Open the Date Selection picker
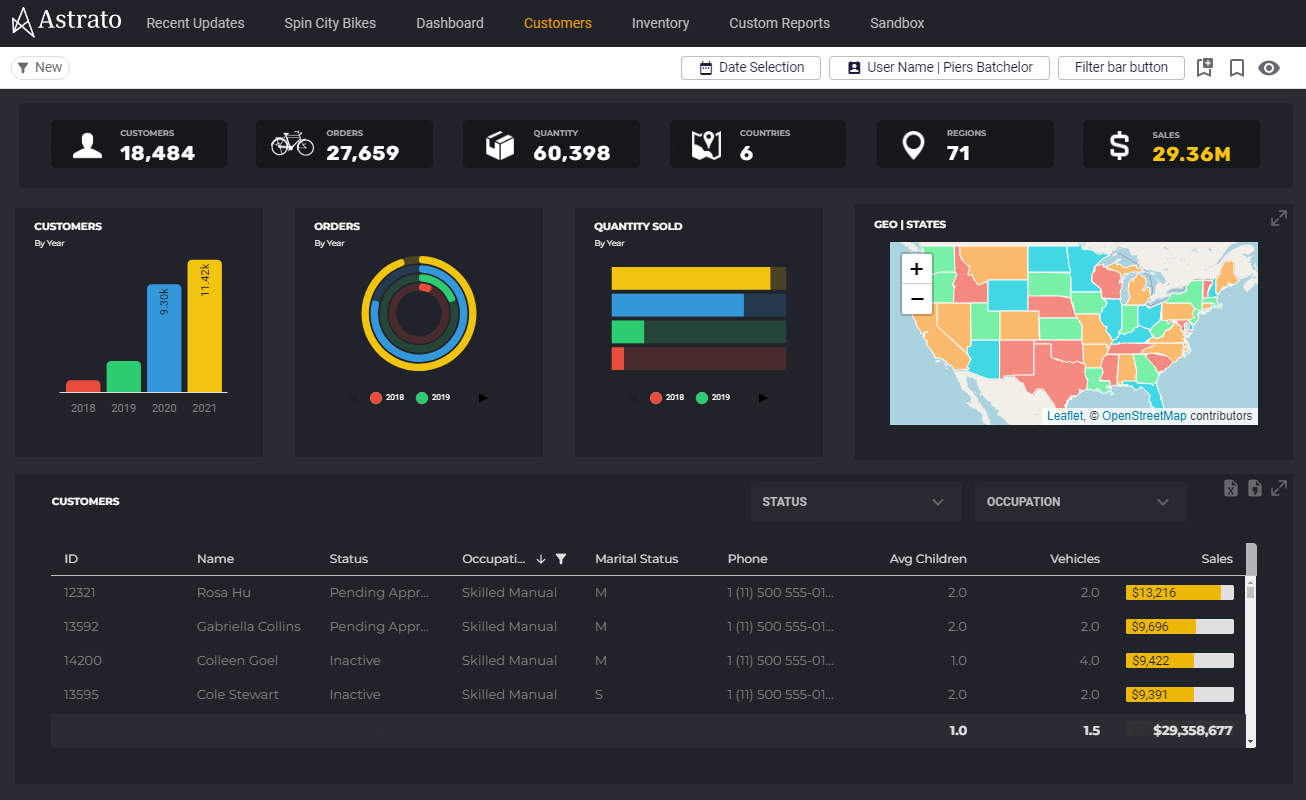This screenshot has width=1306, height=800. [x=750, y=67]
